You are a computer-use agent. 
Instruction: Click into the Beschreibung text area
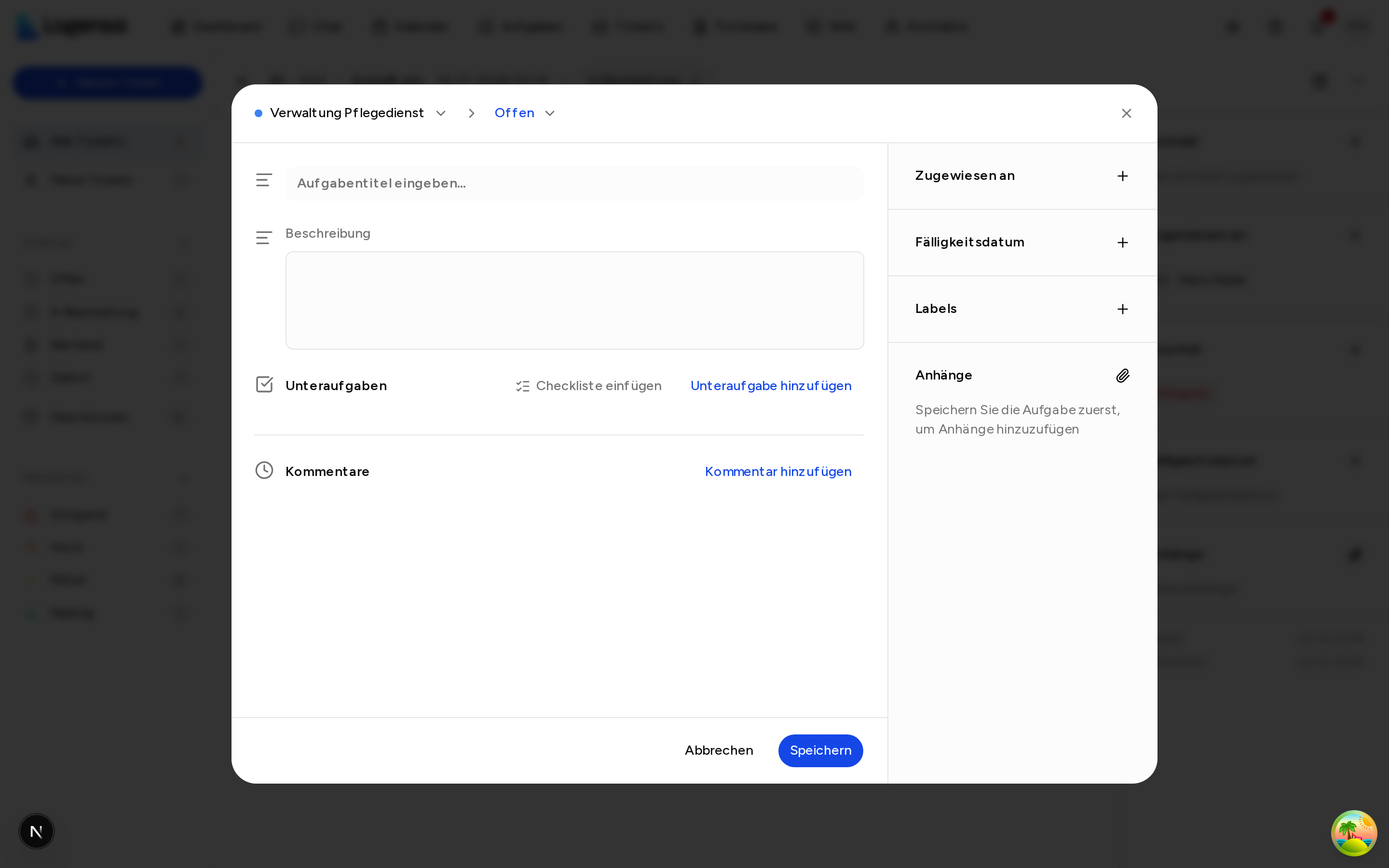(574, 300)
